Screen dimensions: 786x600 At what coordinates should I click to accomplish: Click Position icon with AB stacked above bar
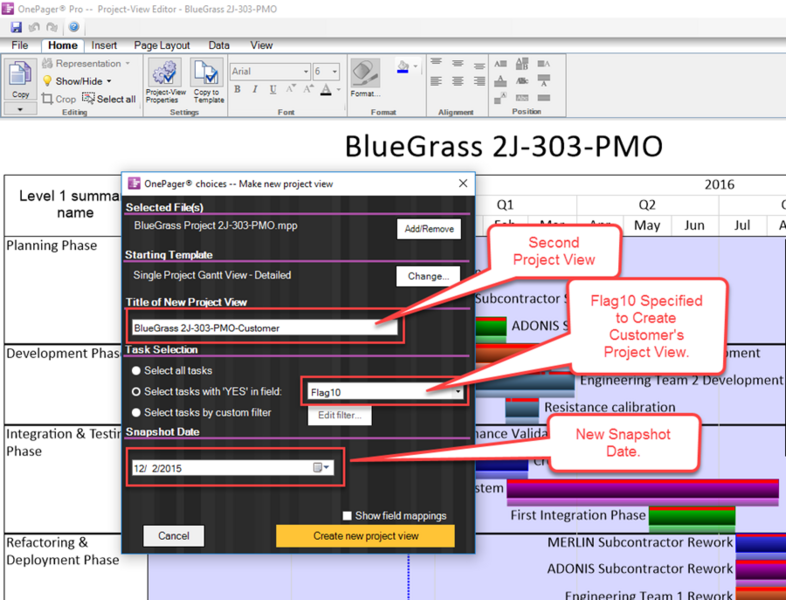[522, 64]
